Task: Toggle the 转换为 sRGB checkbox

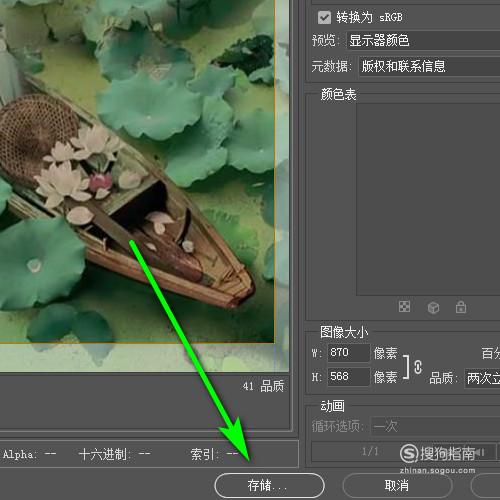Action: [x=324, y=17]
